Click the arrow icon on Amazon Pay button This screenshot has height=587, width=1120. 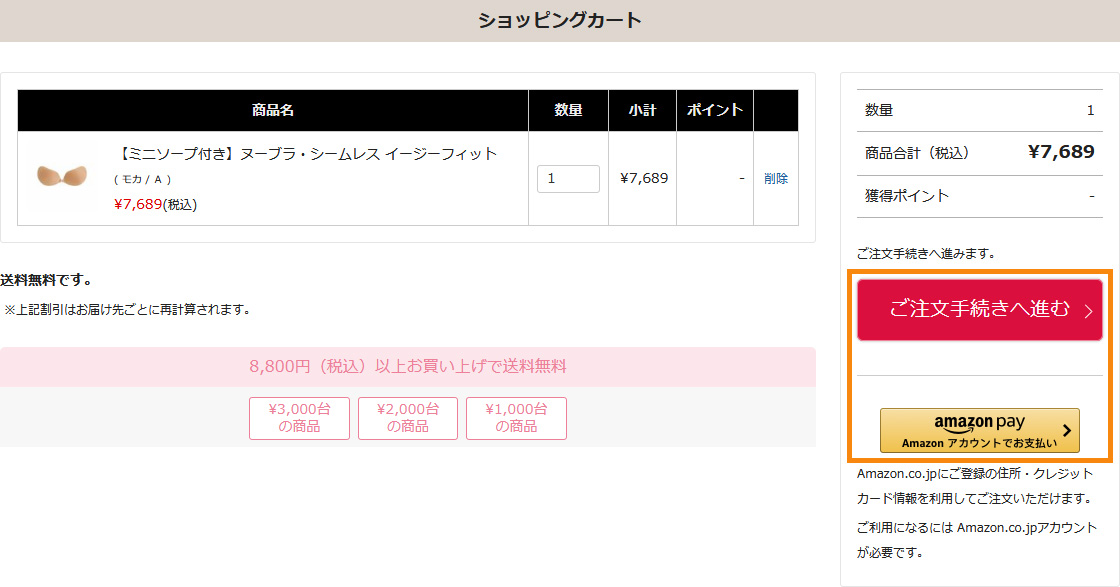[x=1067, y=431]
